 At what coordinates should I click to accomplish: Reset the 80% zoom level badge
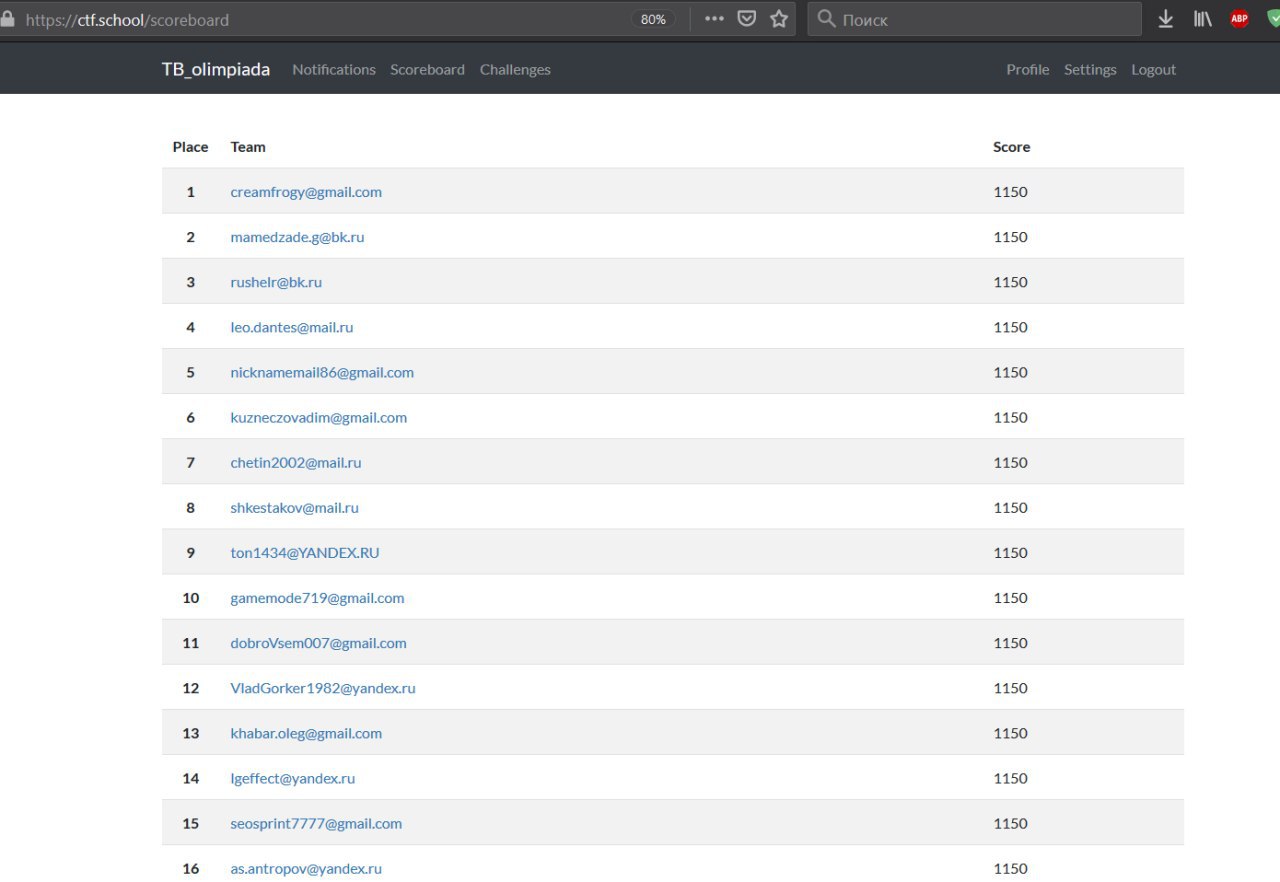653,19
